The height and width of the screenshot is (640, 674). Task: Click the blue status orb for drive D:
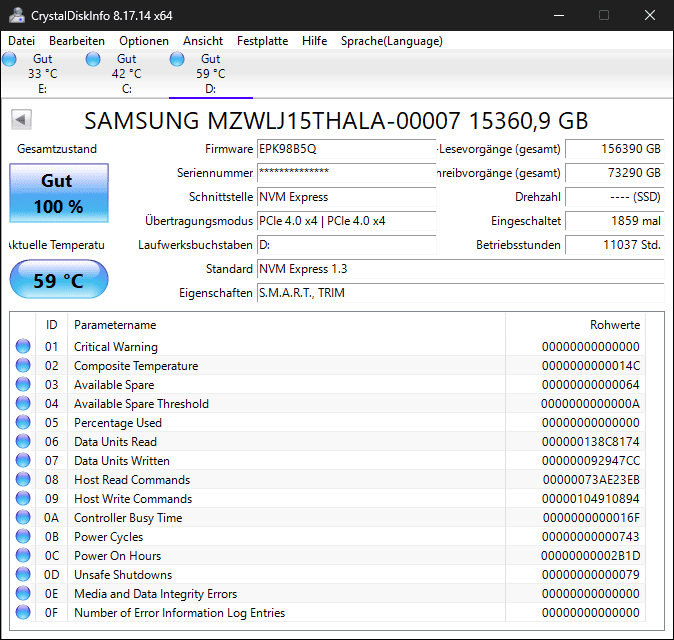point(177,59)
